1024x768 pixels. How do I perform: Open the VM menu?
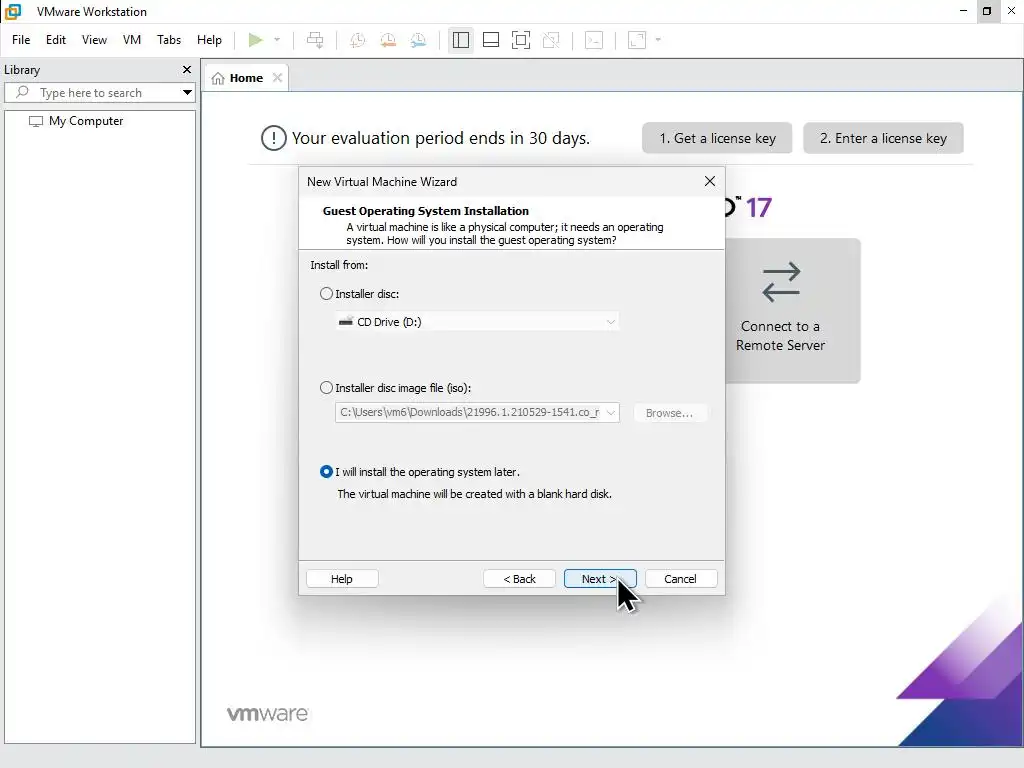click(132, 40)
